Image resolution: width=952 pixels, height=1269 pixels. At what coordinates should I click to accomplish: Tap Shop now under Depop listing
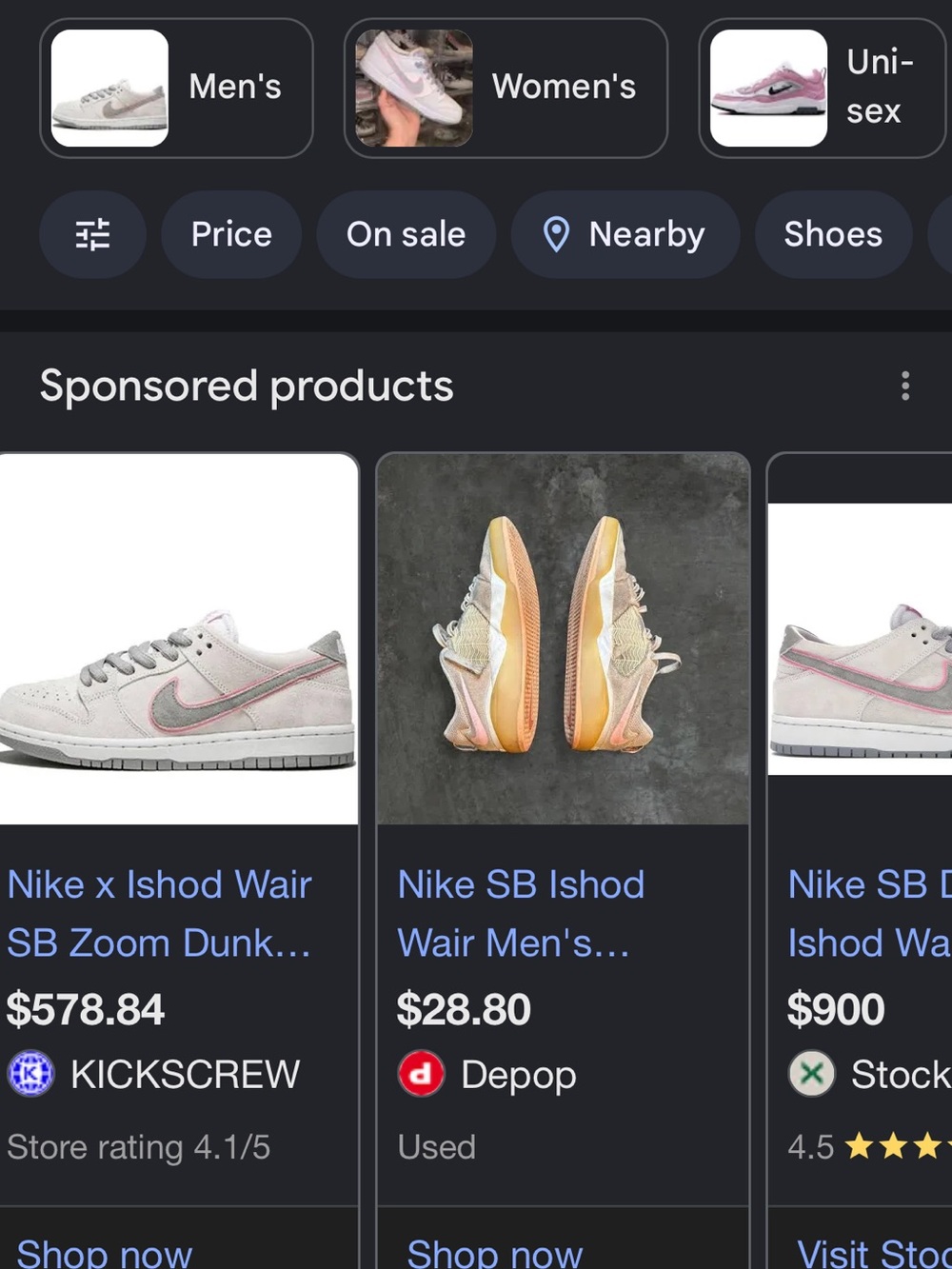(x=494, y=1253)
